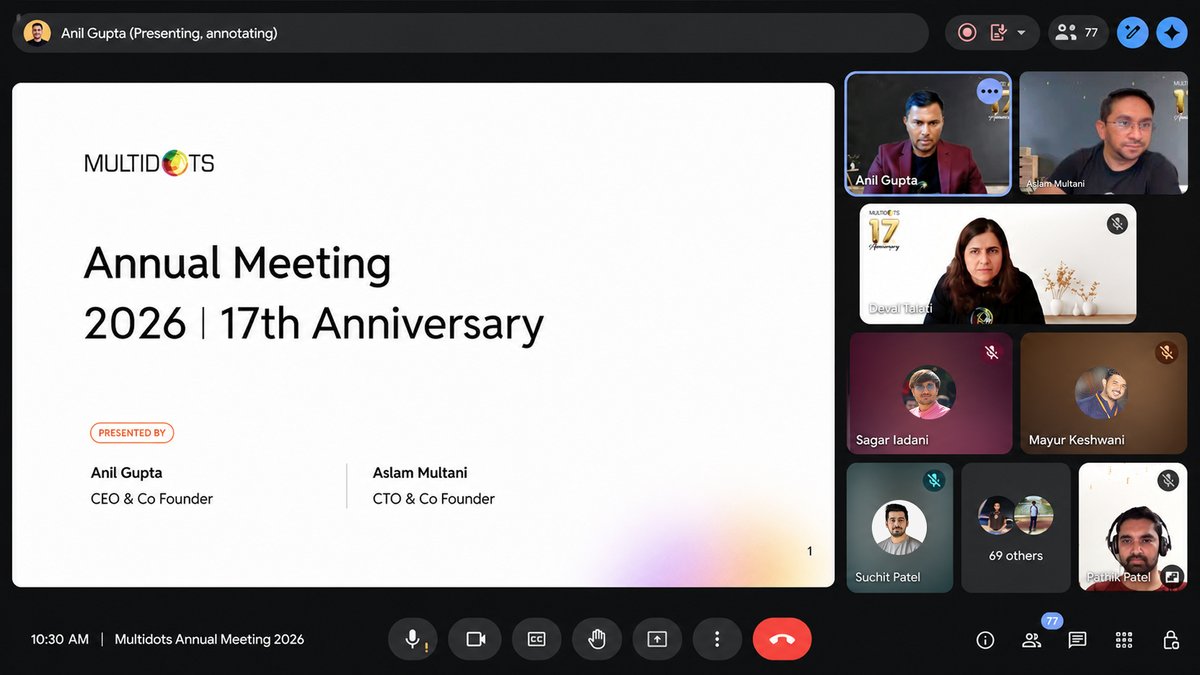Open host controls lock icon

[x=1170, y=640]
